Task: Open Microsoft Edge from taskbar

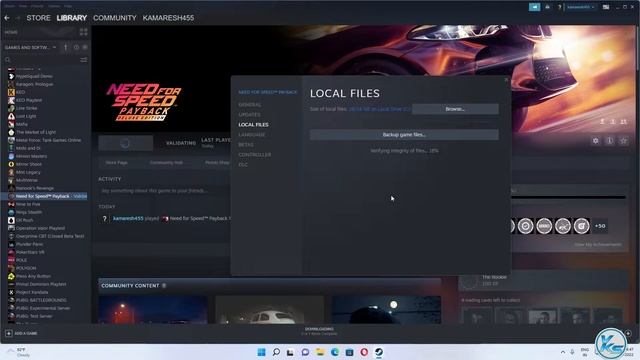Action: (335, 352)
